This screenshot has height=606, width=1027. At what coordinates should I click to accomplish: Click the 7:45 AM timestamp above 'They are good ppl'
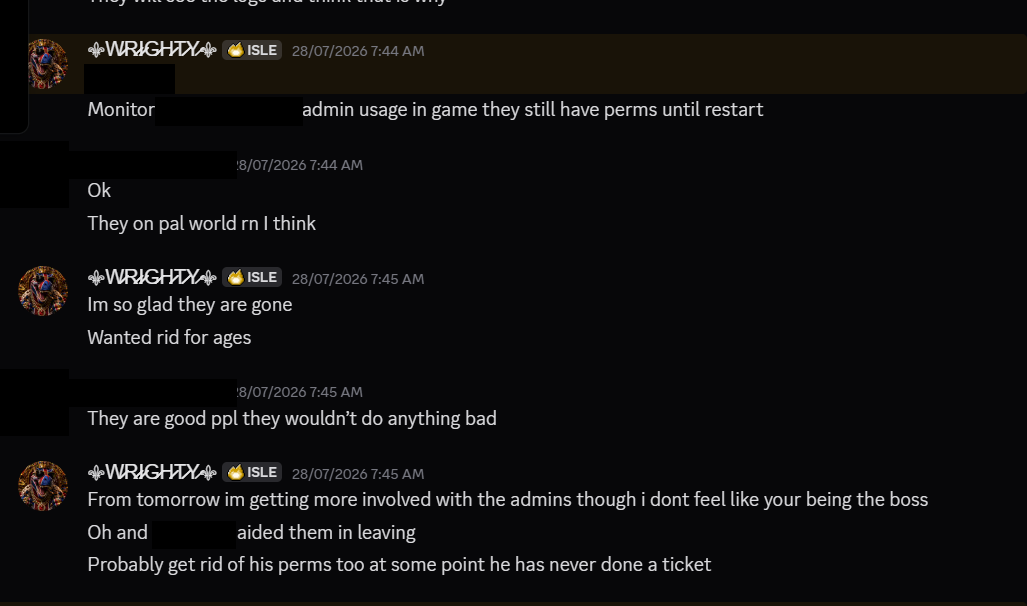[x=299, y=392]
